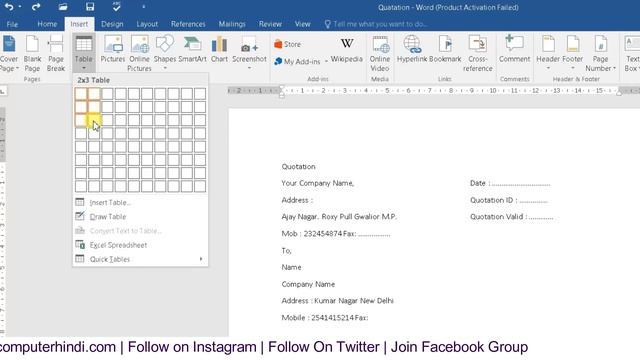Click the 'Date :' line in document

click(510, 183)
